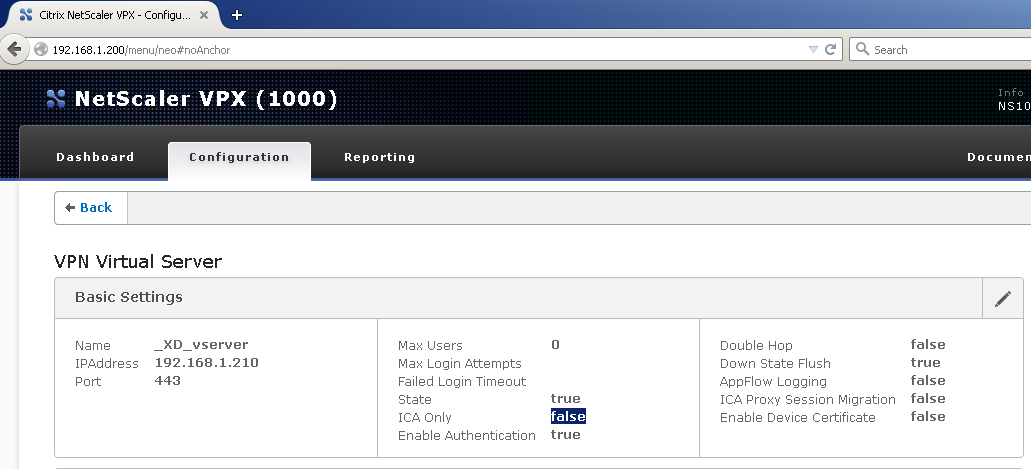
Task: Click the Max Login Attempts label
Action: [x=460, y=364]
